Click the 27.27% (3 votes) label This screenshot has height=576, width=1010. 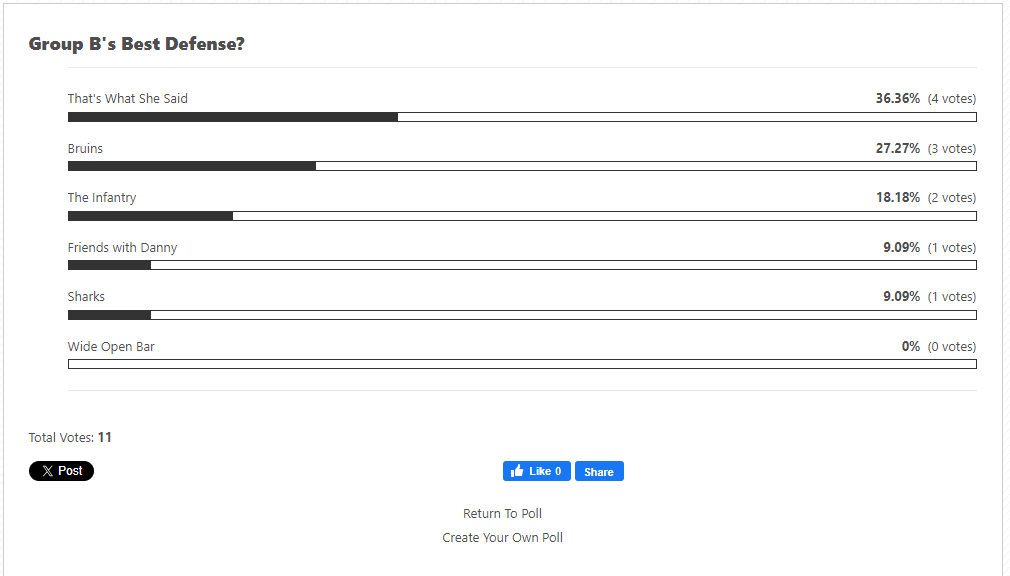(x=926, y=148)
